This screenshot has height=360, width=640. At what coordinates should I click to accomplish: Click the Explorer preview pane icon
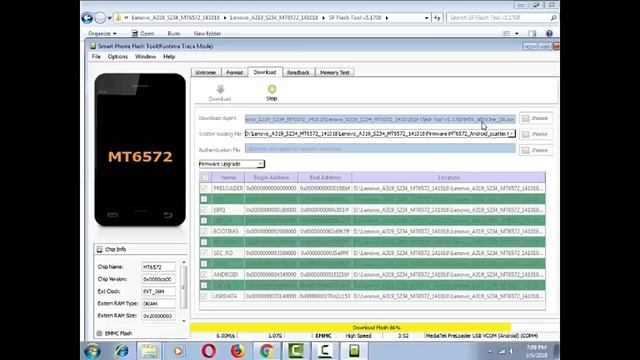tap(532, 33)
